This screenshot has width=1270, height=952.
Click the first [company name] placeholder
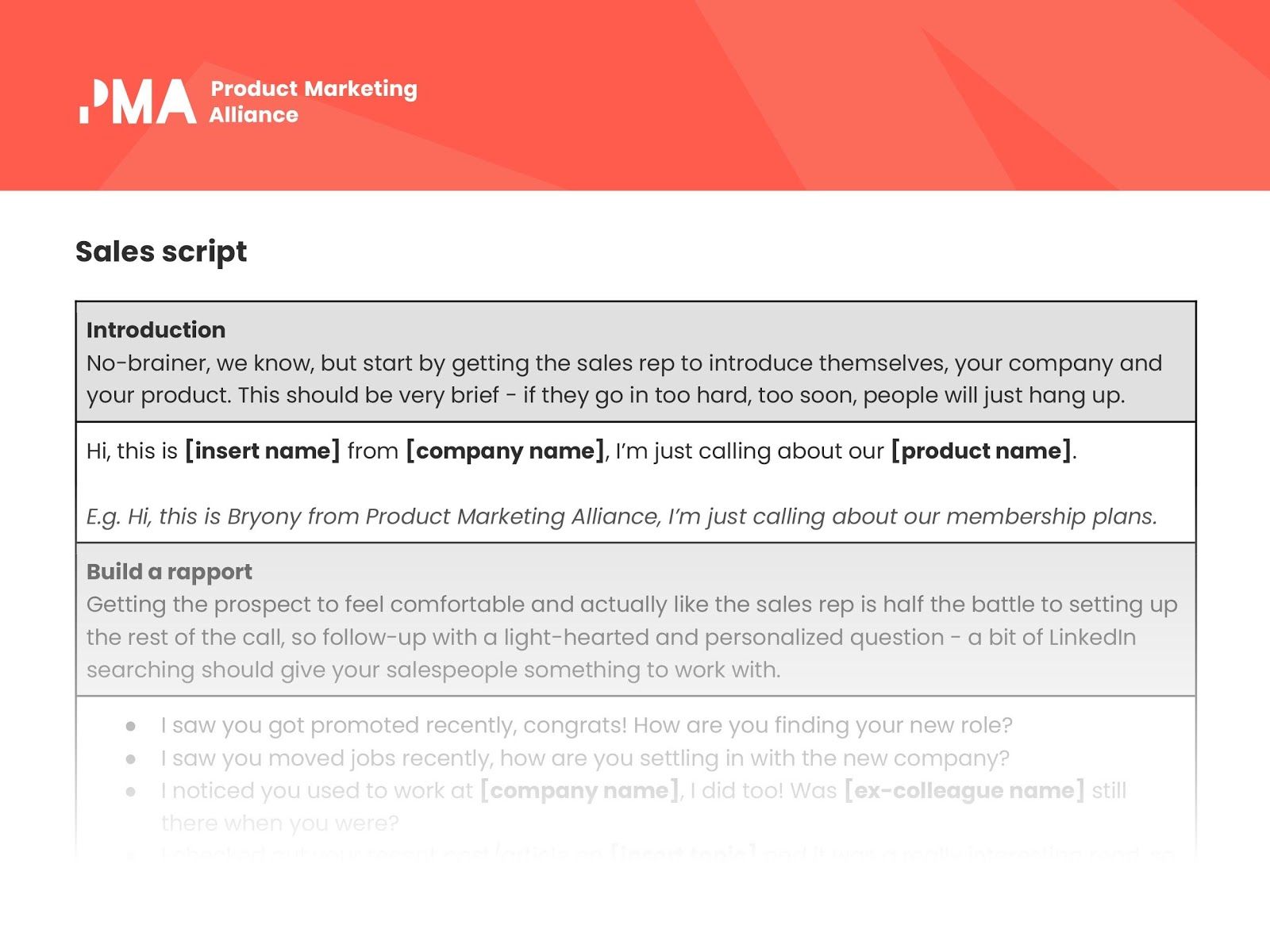506,451
